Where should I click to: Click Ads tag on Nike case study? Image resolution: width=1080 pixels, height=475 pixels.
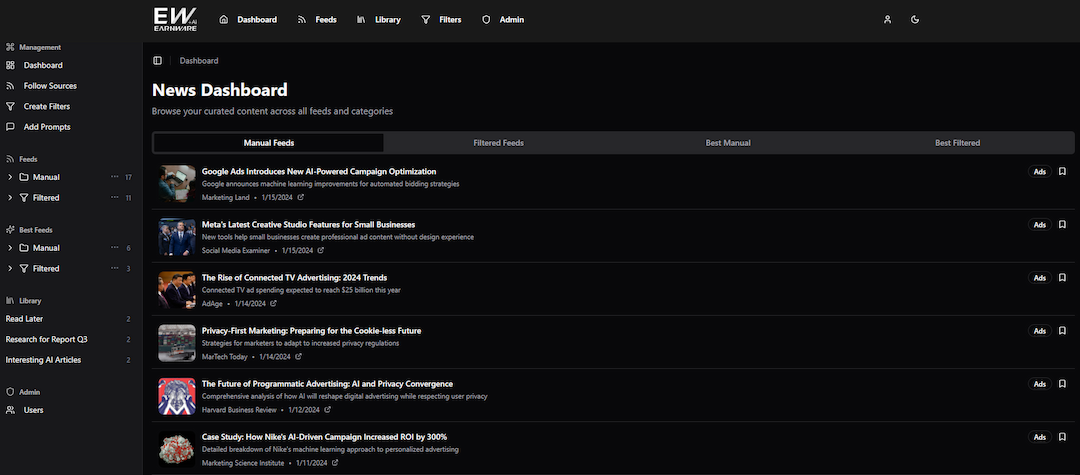pyautogui.click(x=1039, y=436)
